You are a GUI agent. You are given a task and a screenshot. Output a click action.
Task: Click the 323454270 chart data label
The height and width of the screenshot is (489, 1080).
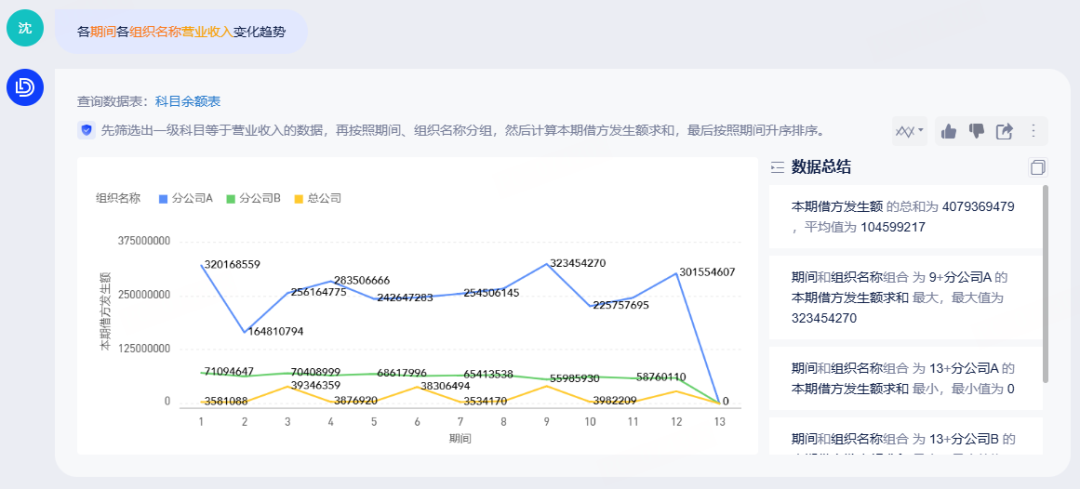[x=577, y=263]
